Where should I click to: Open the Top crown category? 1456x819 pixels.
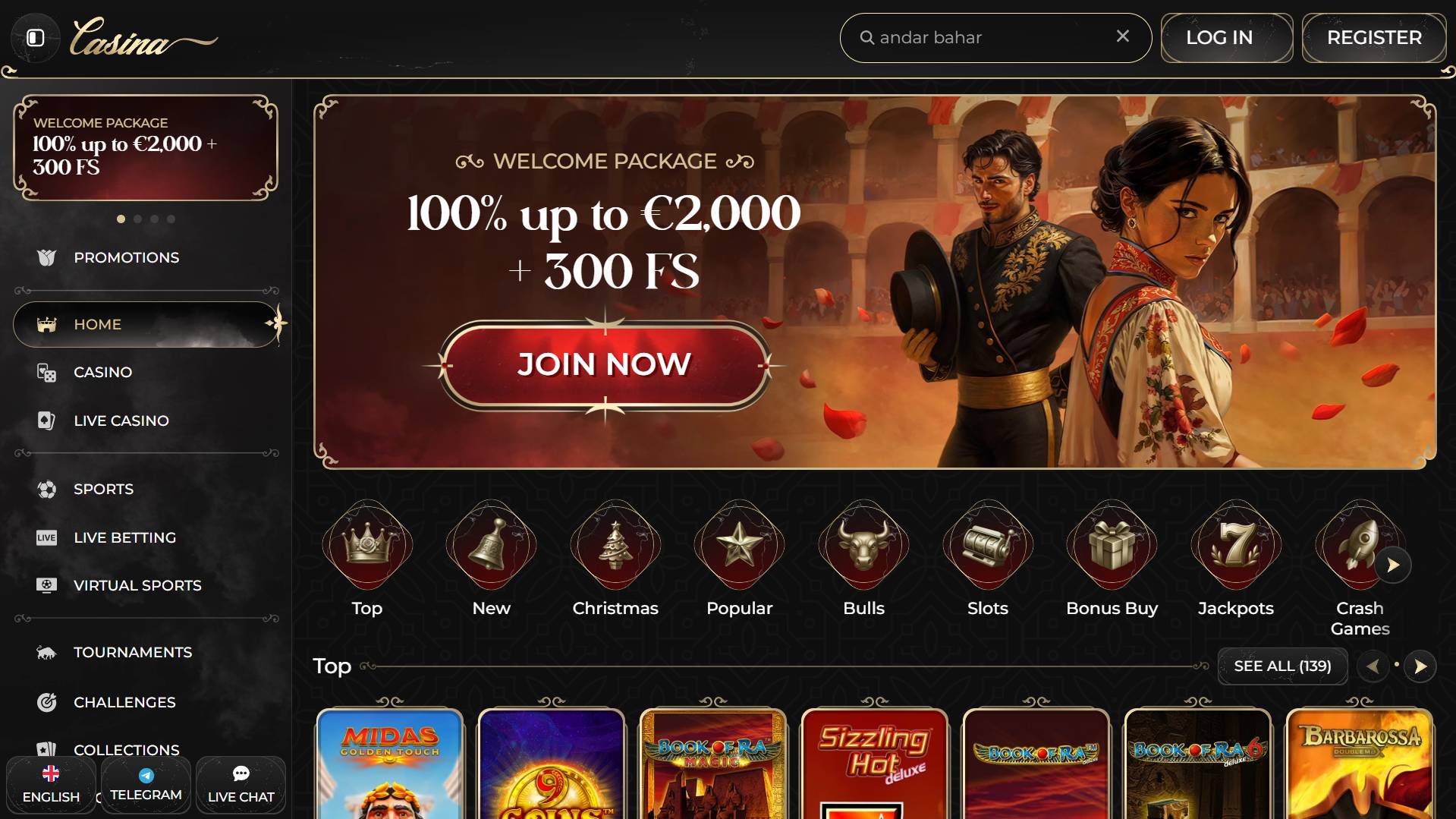pyautogui.click(x=367, y=545)
